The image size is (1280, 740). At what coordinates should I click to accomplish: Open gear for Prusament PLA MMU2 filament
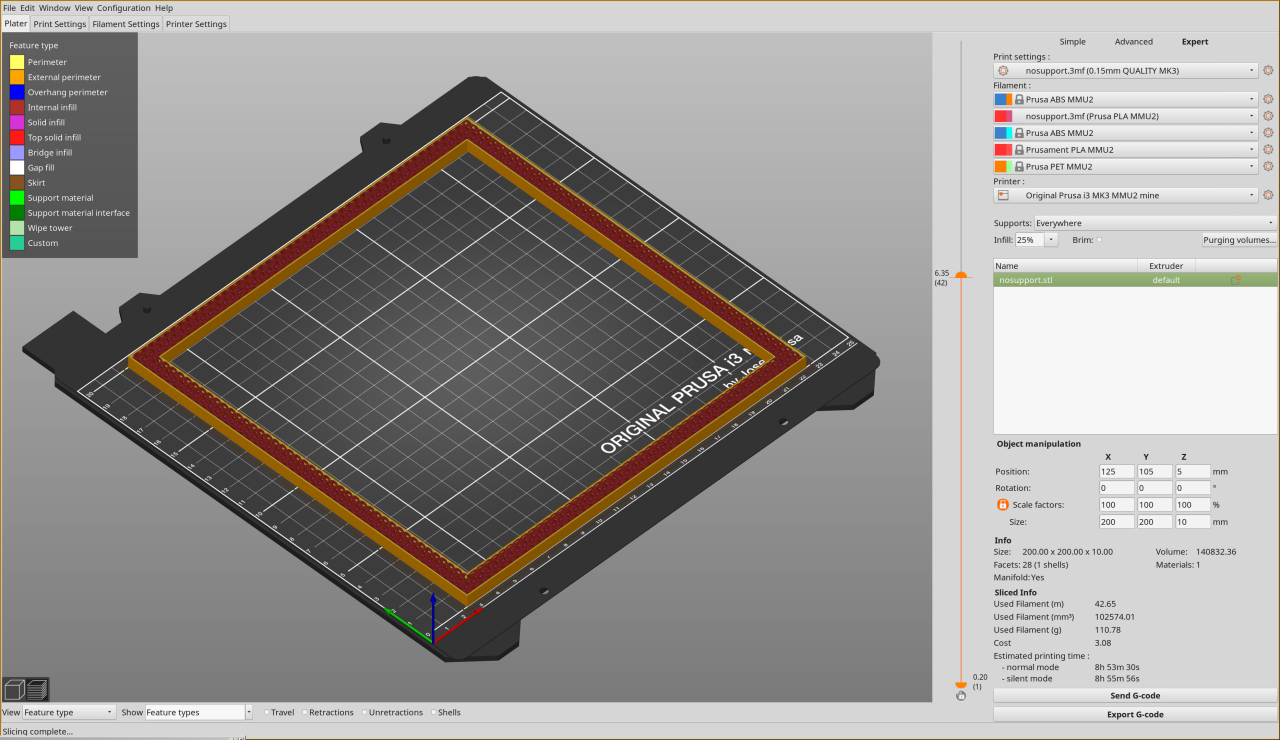point(1268,149)
